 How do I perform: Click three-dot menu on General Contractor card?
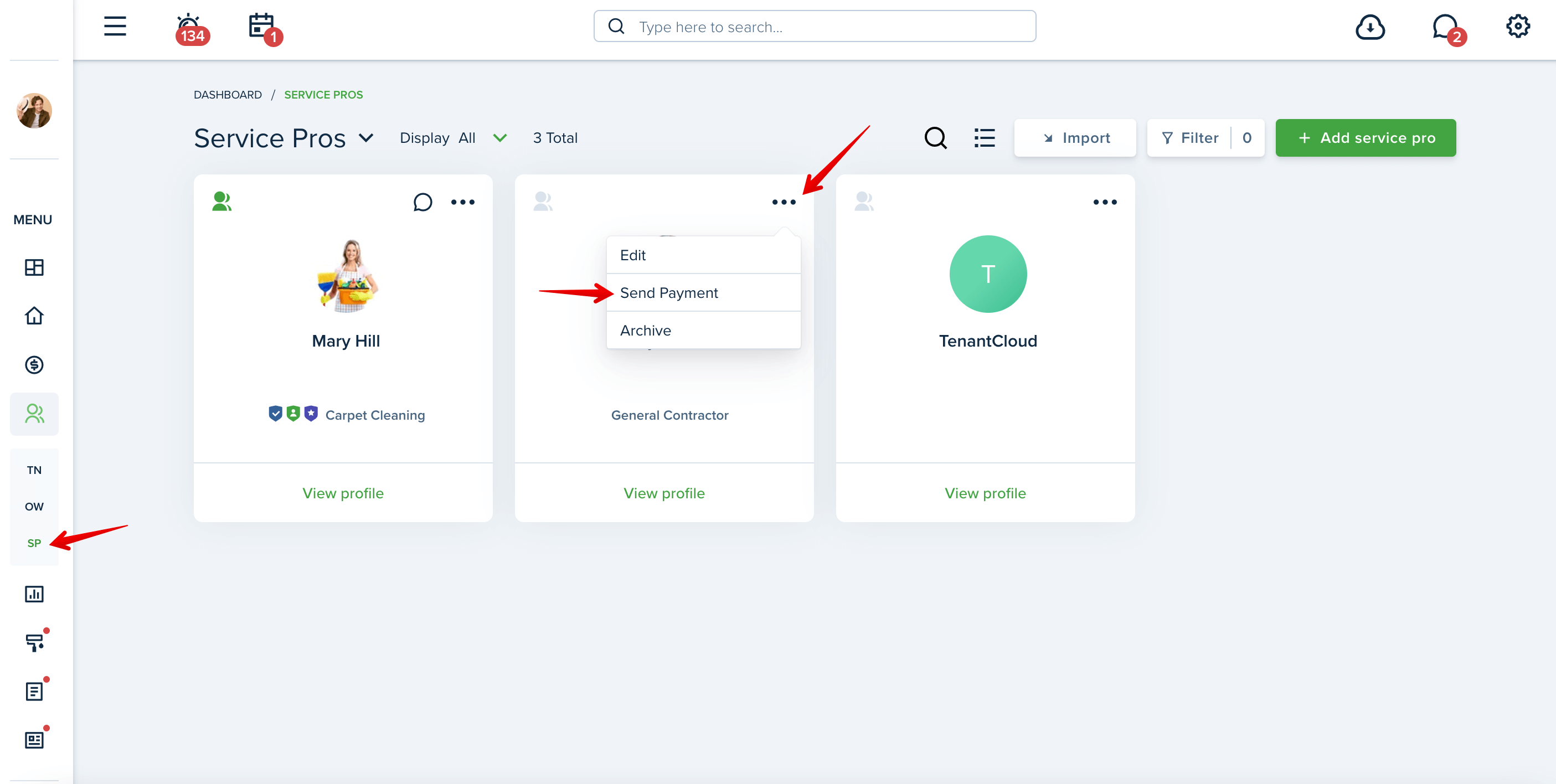[x=784, y=202]
